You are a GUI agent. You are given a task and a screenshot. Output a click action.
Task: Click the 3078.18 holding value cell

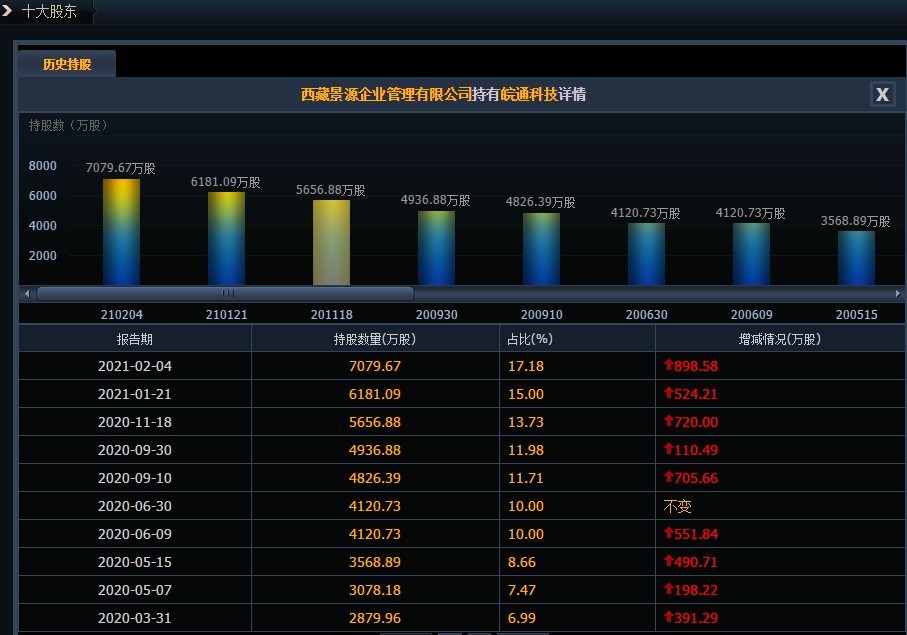coord(375,590)
